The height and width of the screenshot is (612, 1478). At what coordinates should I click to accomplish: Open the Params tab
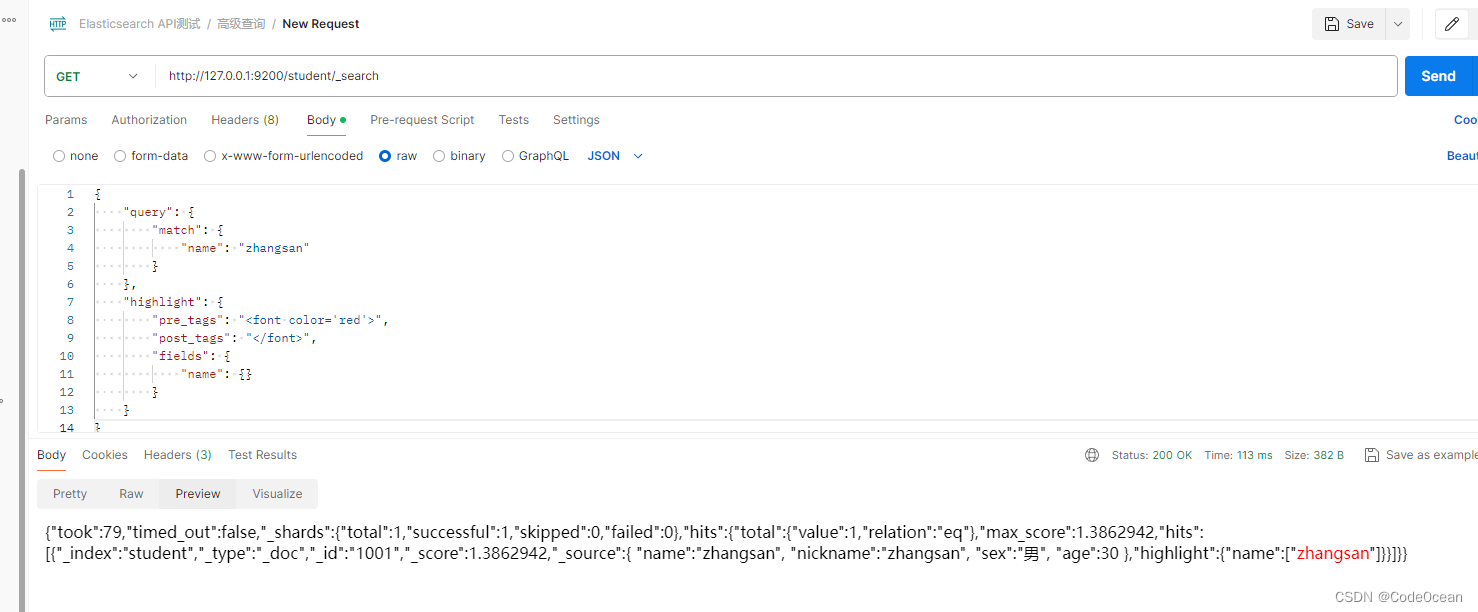66,120
